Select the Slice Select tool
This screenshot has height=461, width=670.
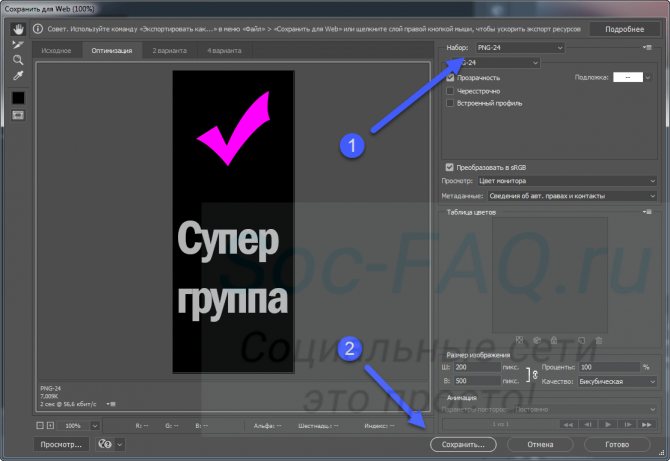[18, 45]
